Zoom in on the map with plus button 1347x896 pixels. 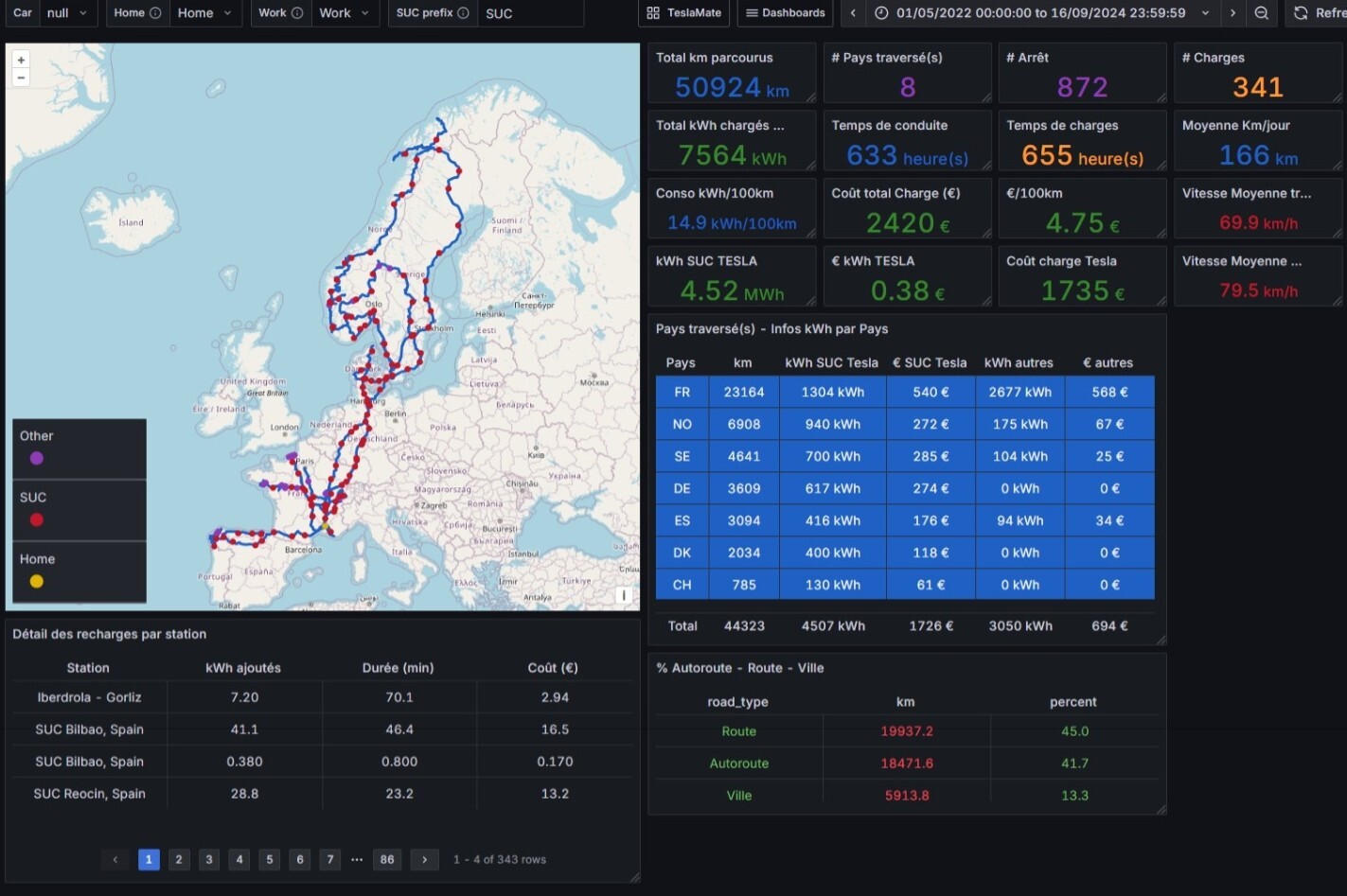[x=21, y=60]
